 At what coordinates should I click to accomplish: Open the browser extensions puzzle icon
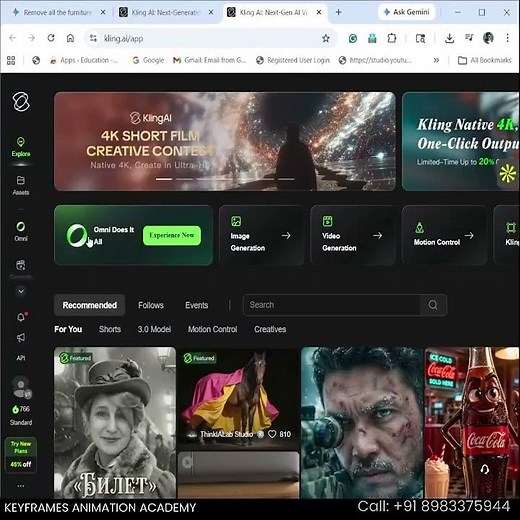click(x=392, y=38)
